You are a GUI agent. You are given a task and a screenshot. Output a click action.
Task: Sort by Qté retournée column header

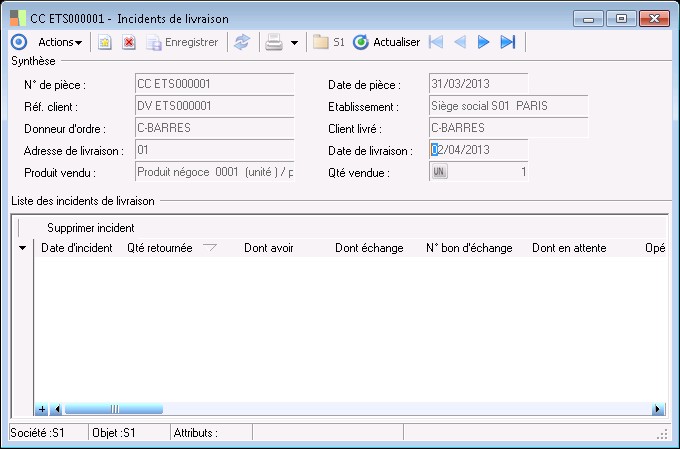[x=160, y=248]
